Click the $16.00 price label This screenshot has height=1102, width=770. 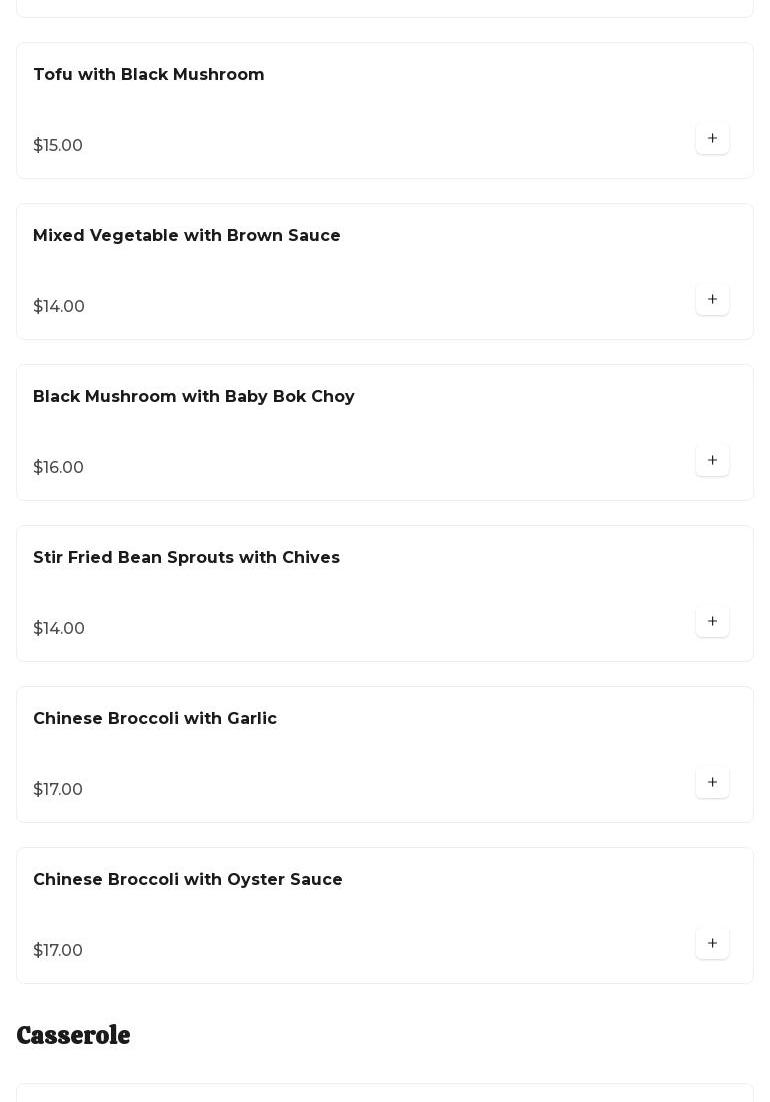[58, 468]
